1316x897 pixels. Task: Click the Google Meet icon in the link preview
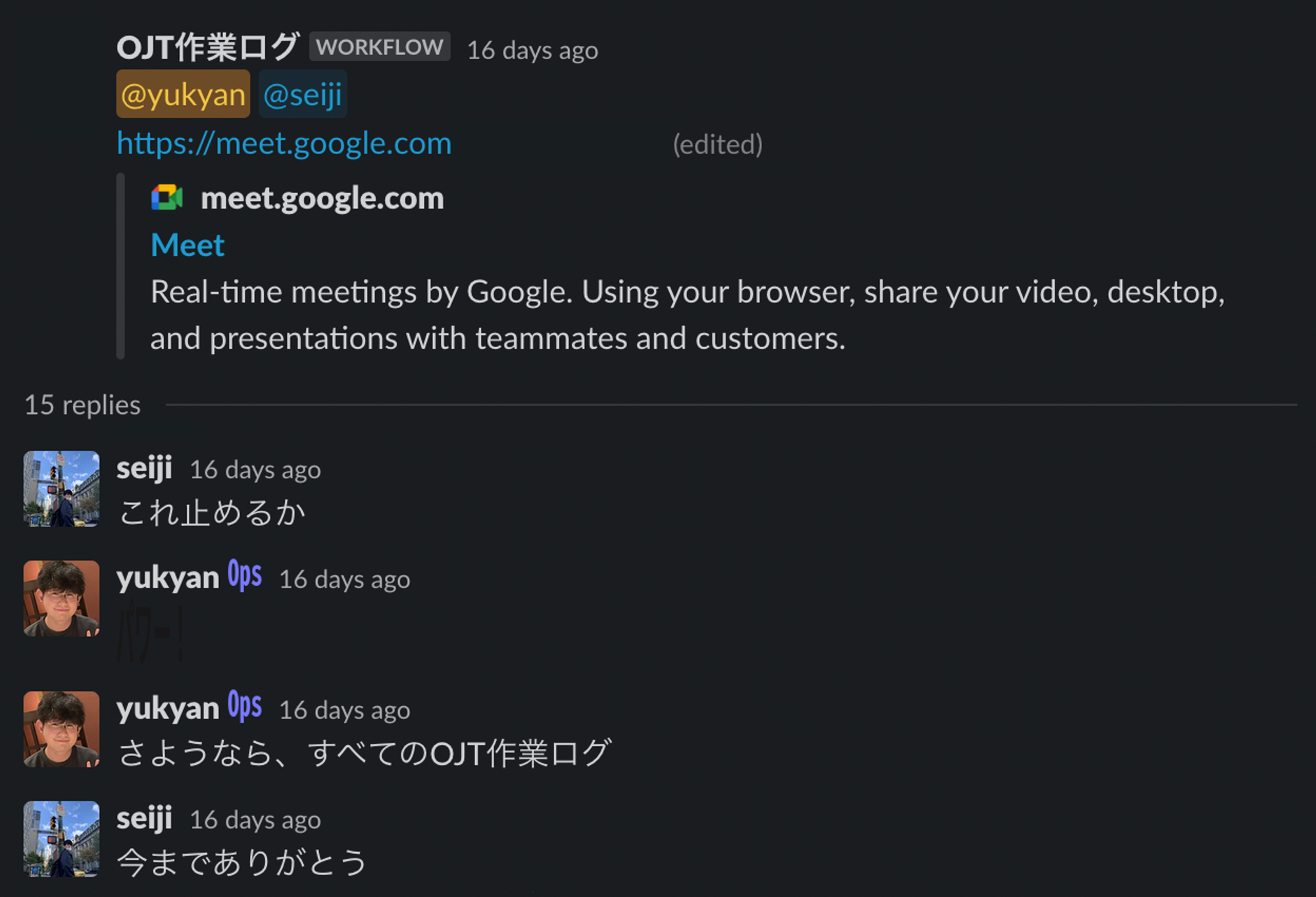pos(166,198)
